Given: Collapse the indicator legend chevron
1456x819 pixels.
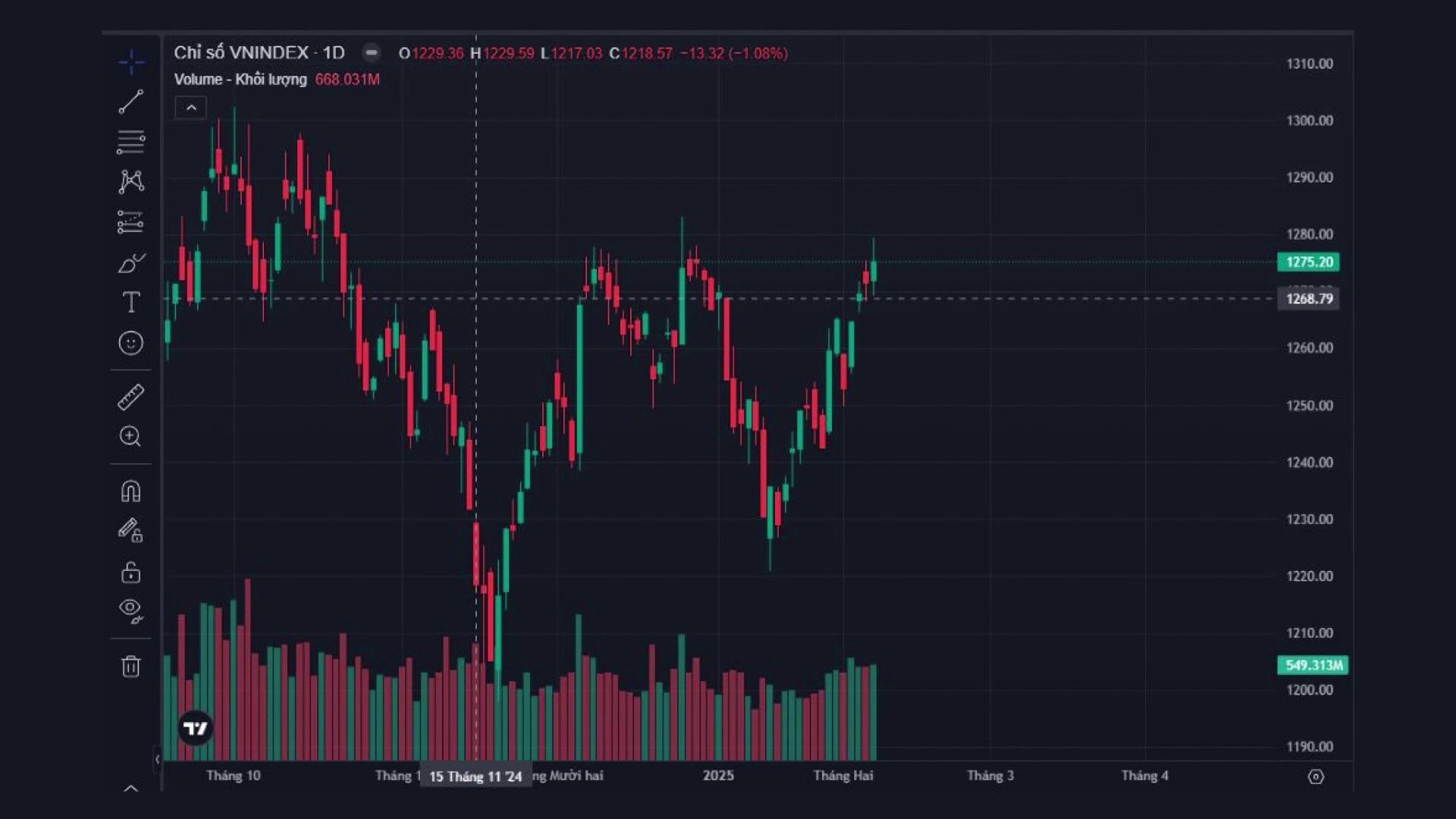Looking at the screenshot, I should [191, 108].
